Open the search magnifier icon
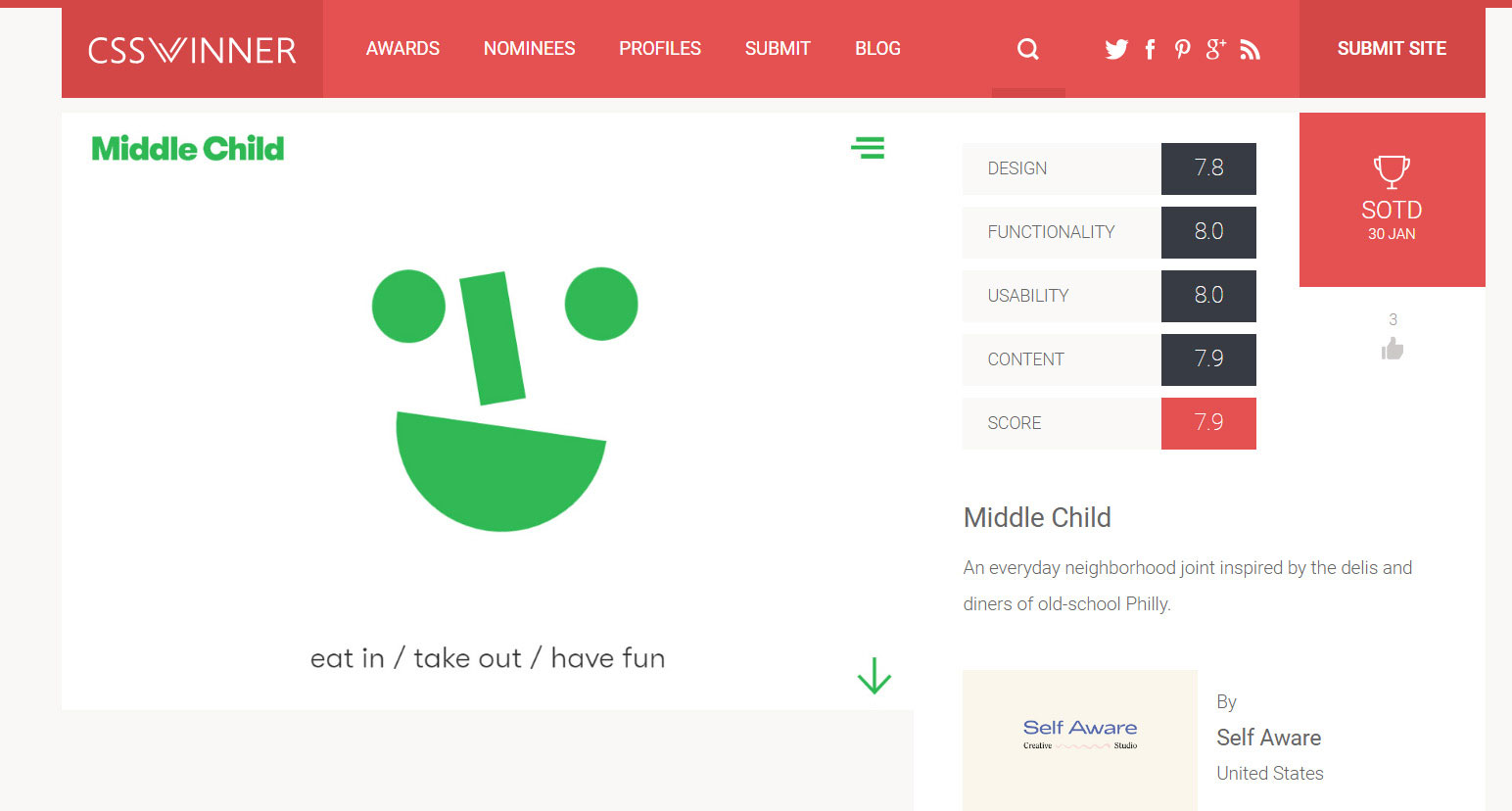Viewport: 1512px width, 811px height. [1027, 49]
